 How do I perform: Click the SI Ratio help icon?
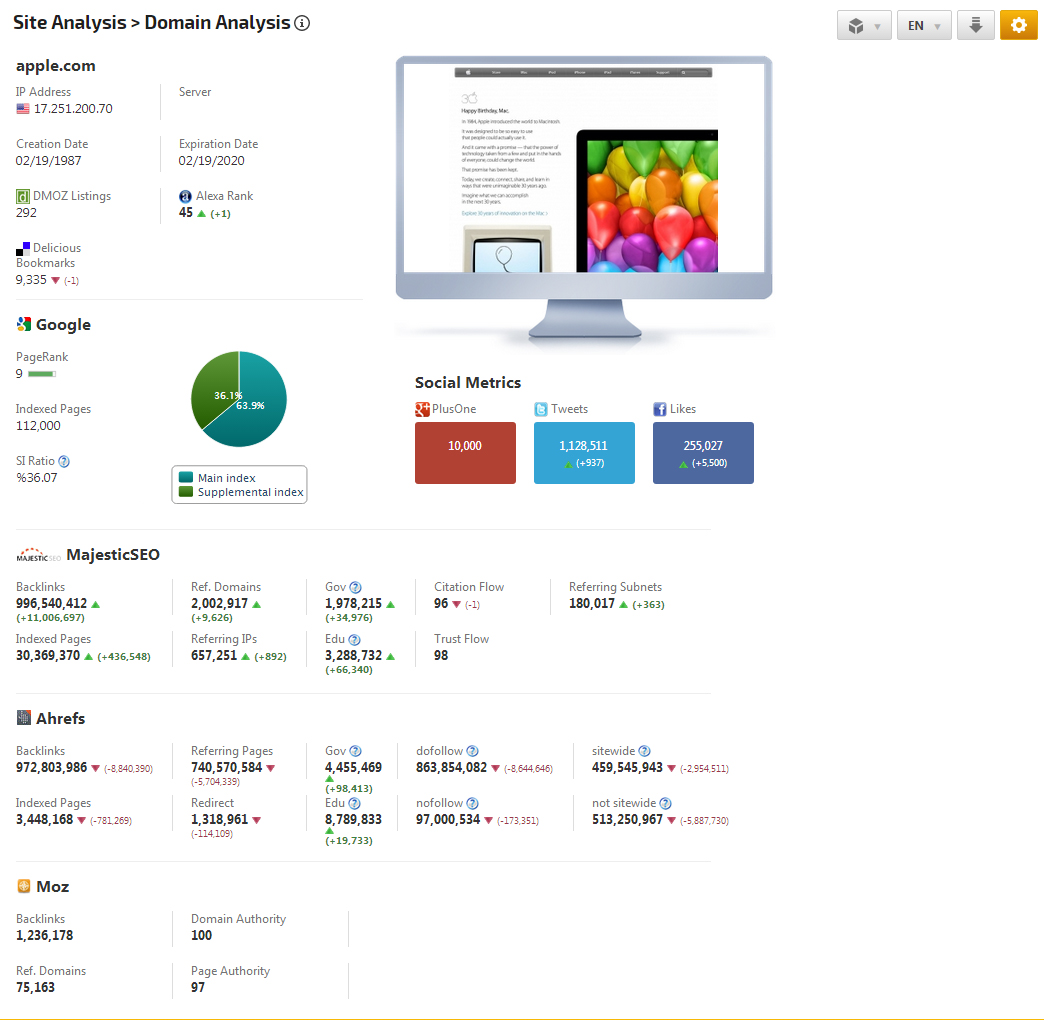coord(64,461)
